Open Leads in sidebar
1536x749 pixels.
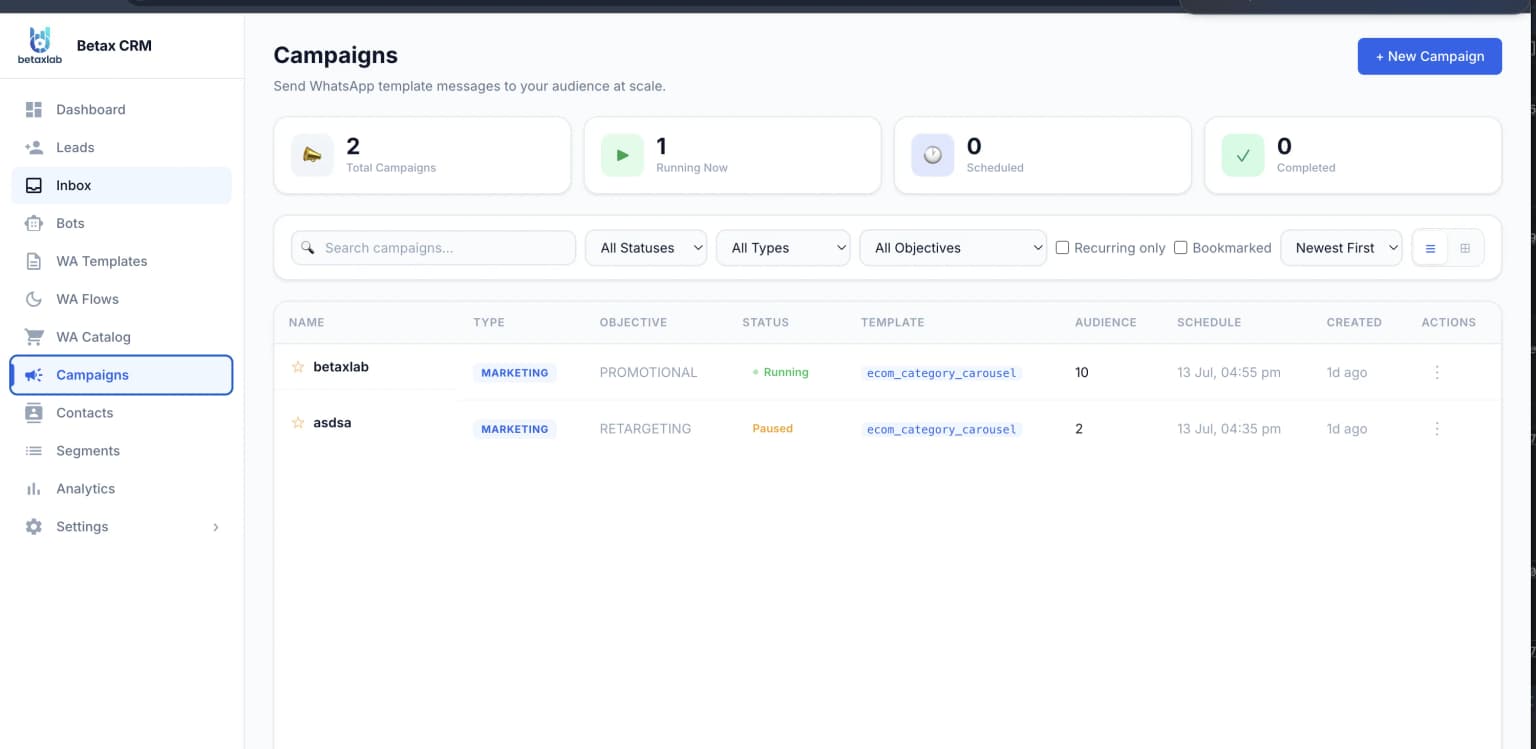coord(122,147)
